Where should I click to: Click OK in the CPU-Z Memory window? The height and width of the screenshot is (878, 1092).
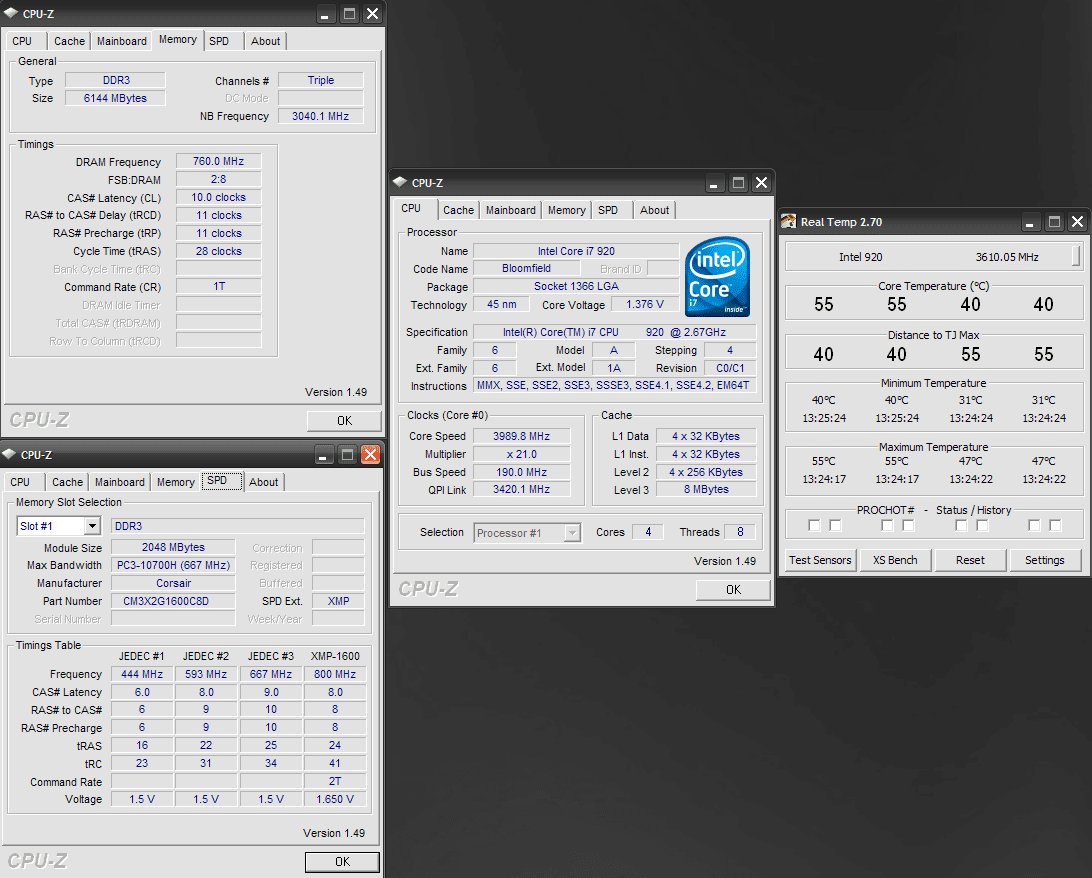[344, 421]
